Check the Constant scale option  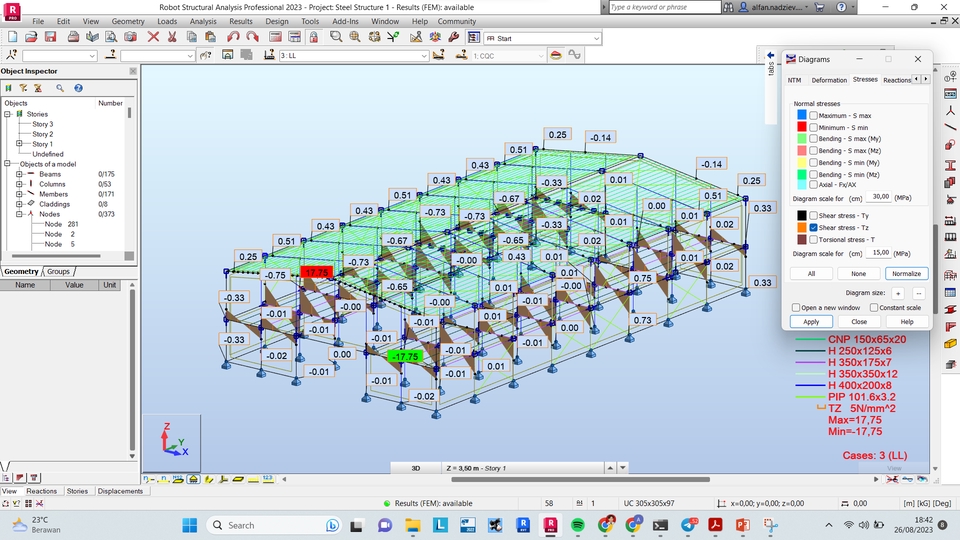(x=874, y=307)
